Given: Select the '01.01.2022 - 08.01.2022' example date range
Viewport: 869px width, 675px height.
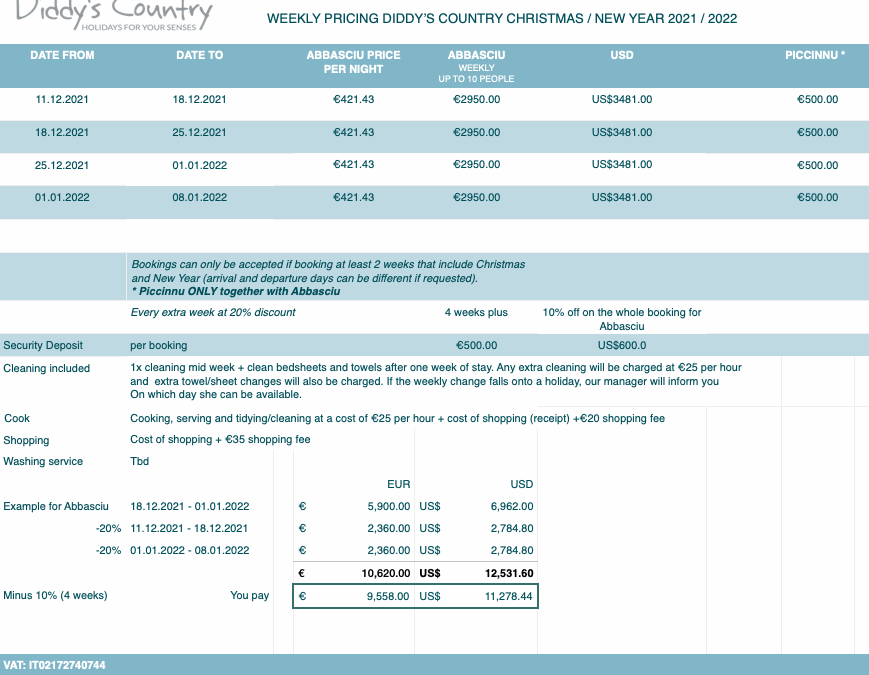Looking at the screenshot, I should coord(190,551).
